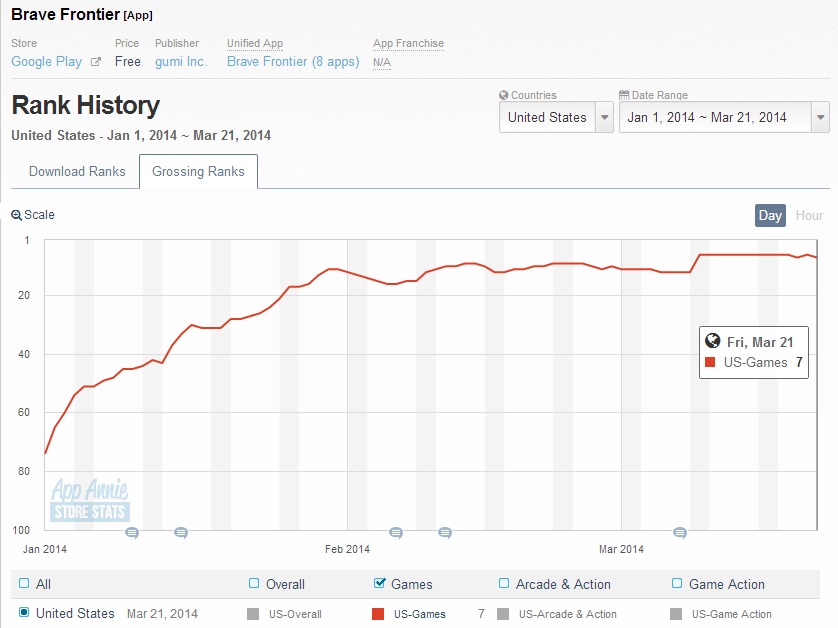Image resolution: width=838 pixels, height=628 pixels.
Task: Click the Feb 2014 axis label
Action: pos(347,549)
